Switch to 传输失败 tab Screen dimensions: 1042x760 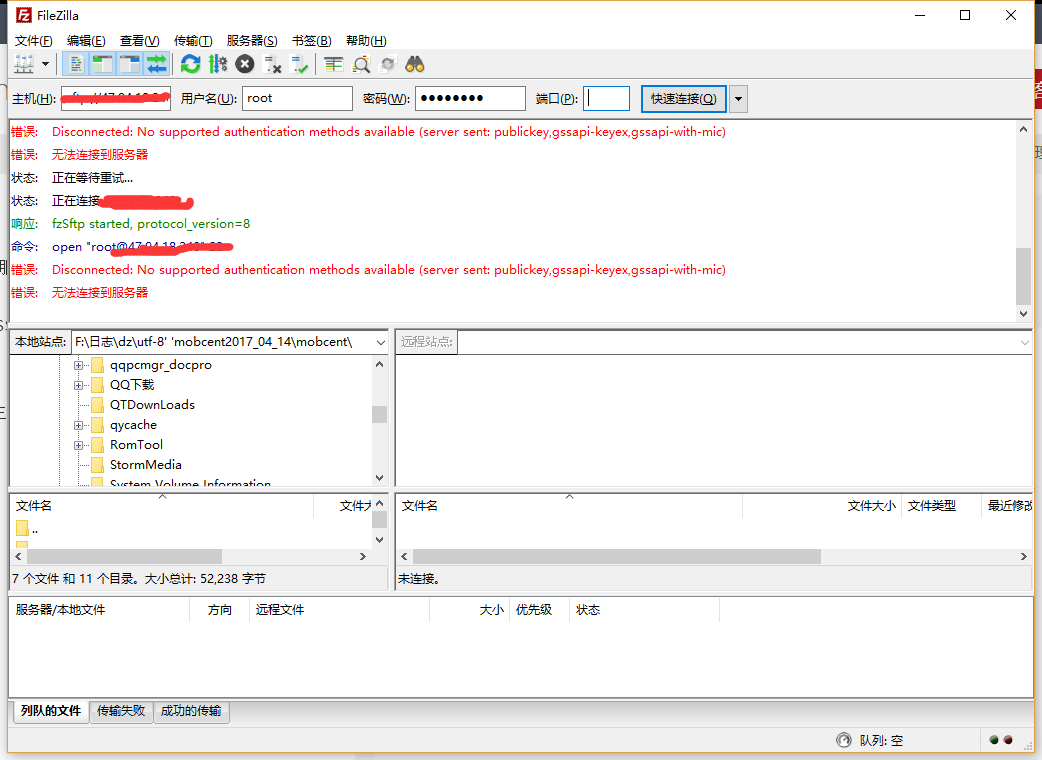pyautogui.click(x=121, y=711)
